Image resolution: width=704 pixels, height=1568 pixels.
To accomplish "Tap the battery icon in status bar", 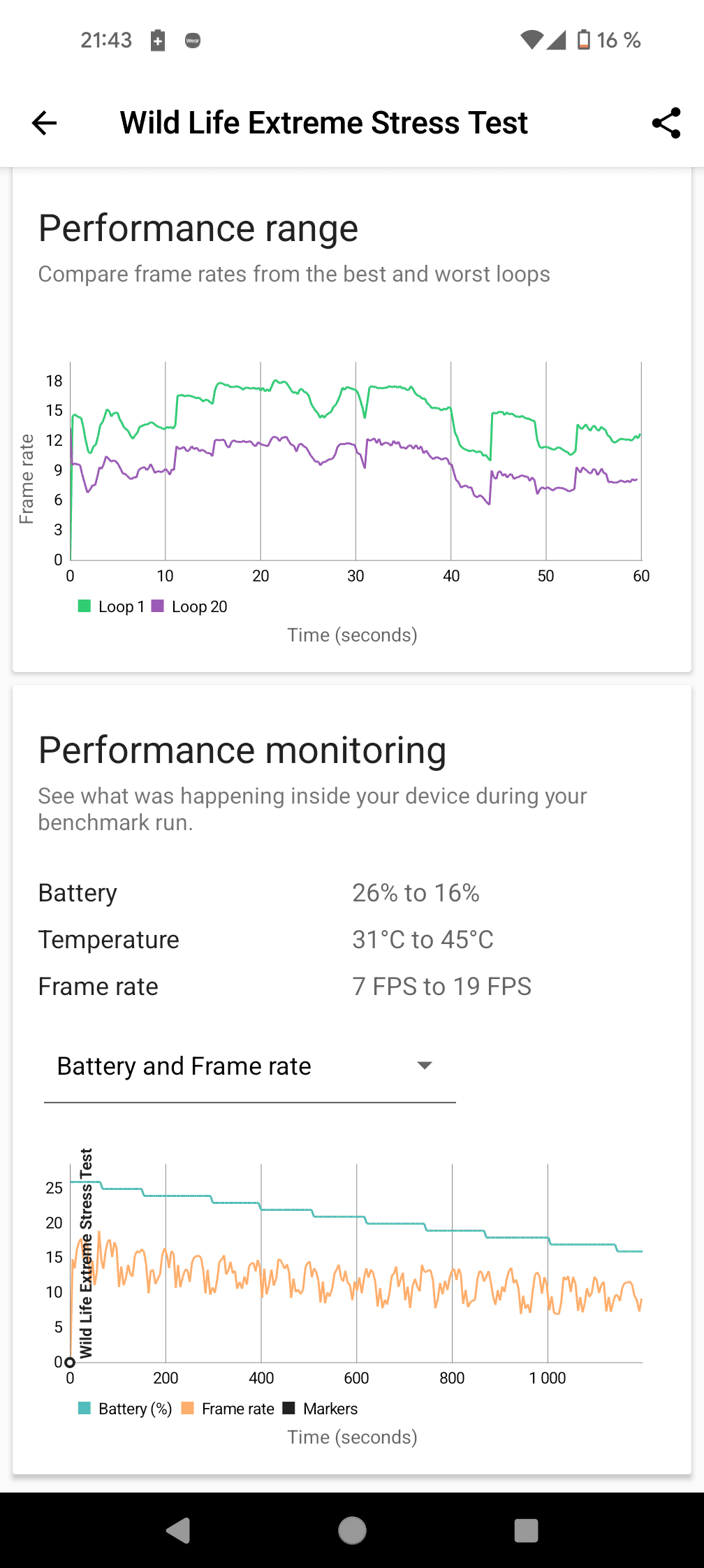I will tap(583, 40).
